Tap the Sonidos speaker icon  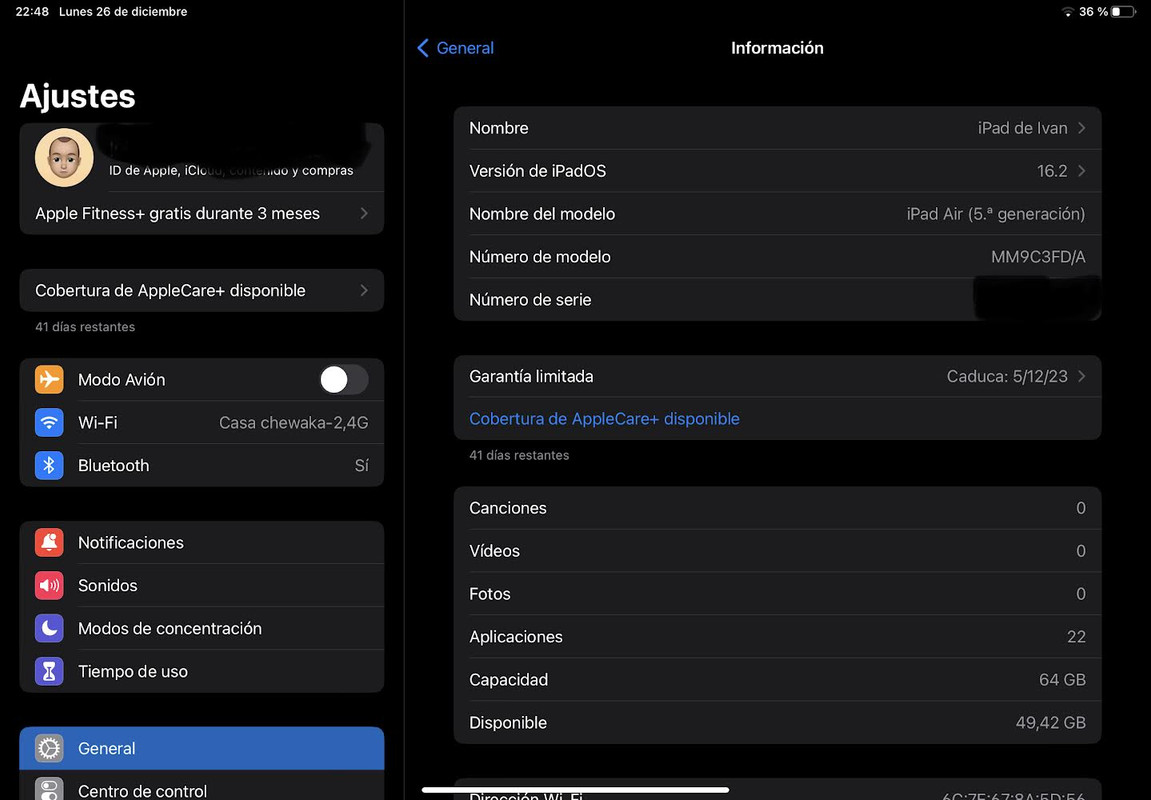[49, 585]
